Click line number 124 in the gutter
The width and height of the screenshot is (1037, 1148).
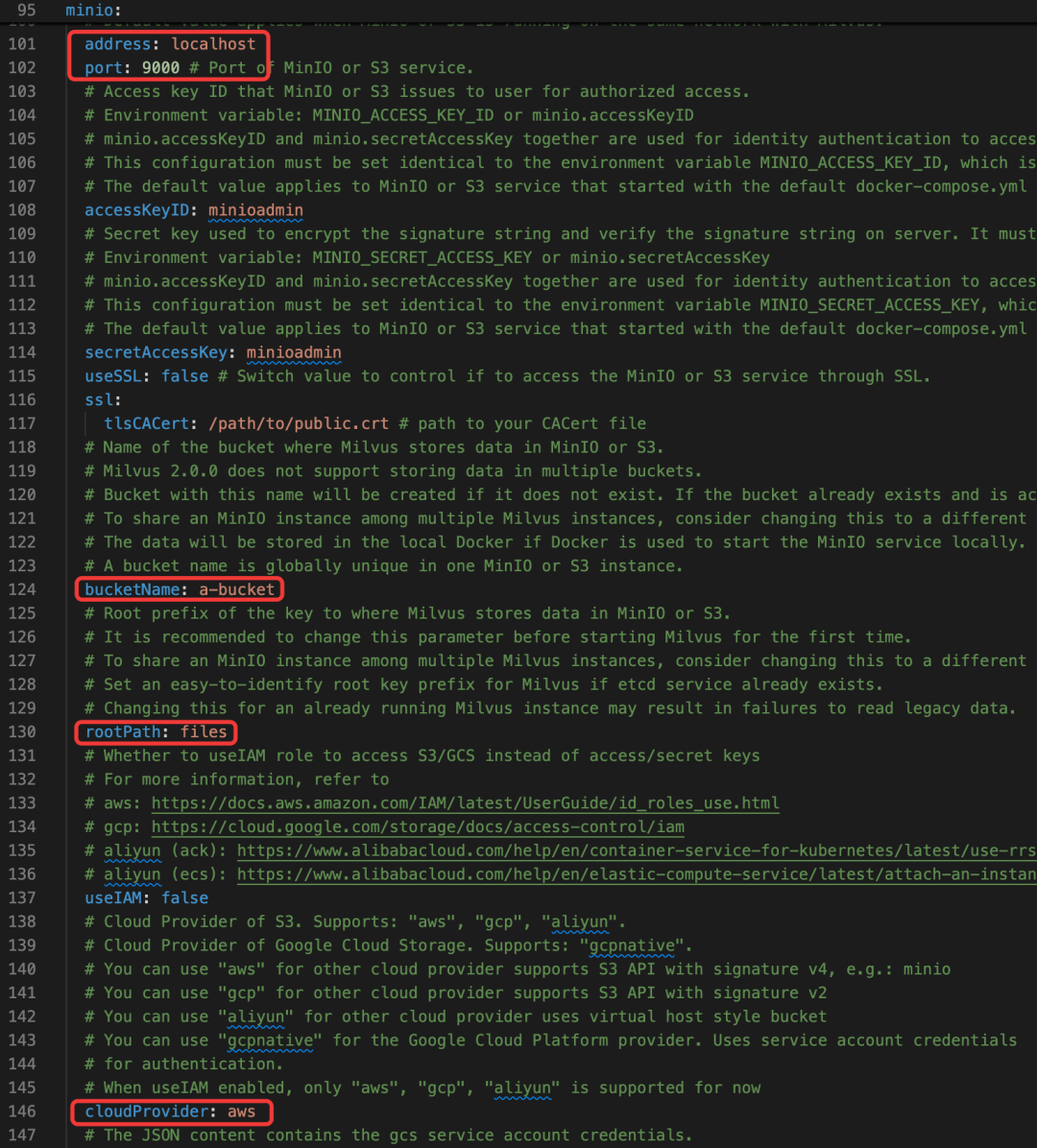click(22, 589)
